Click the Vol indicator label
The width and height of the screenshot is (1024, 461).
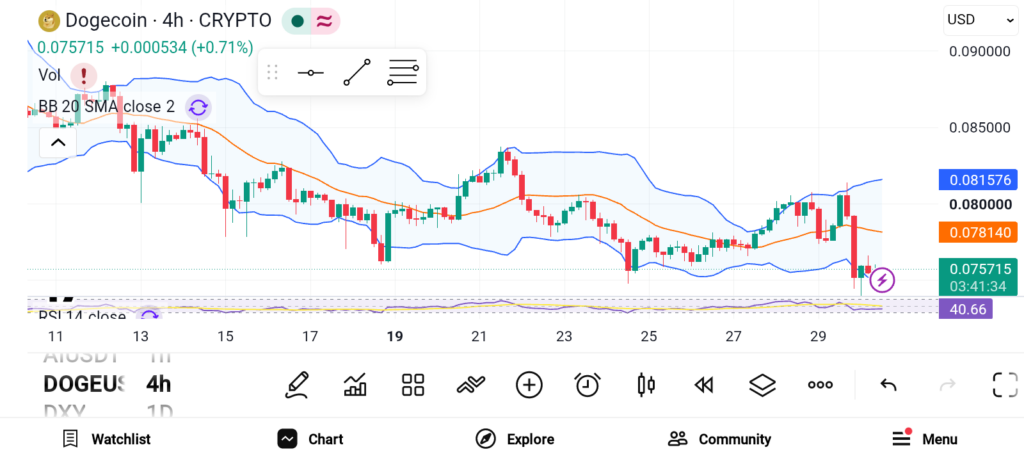[49, 76]
